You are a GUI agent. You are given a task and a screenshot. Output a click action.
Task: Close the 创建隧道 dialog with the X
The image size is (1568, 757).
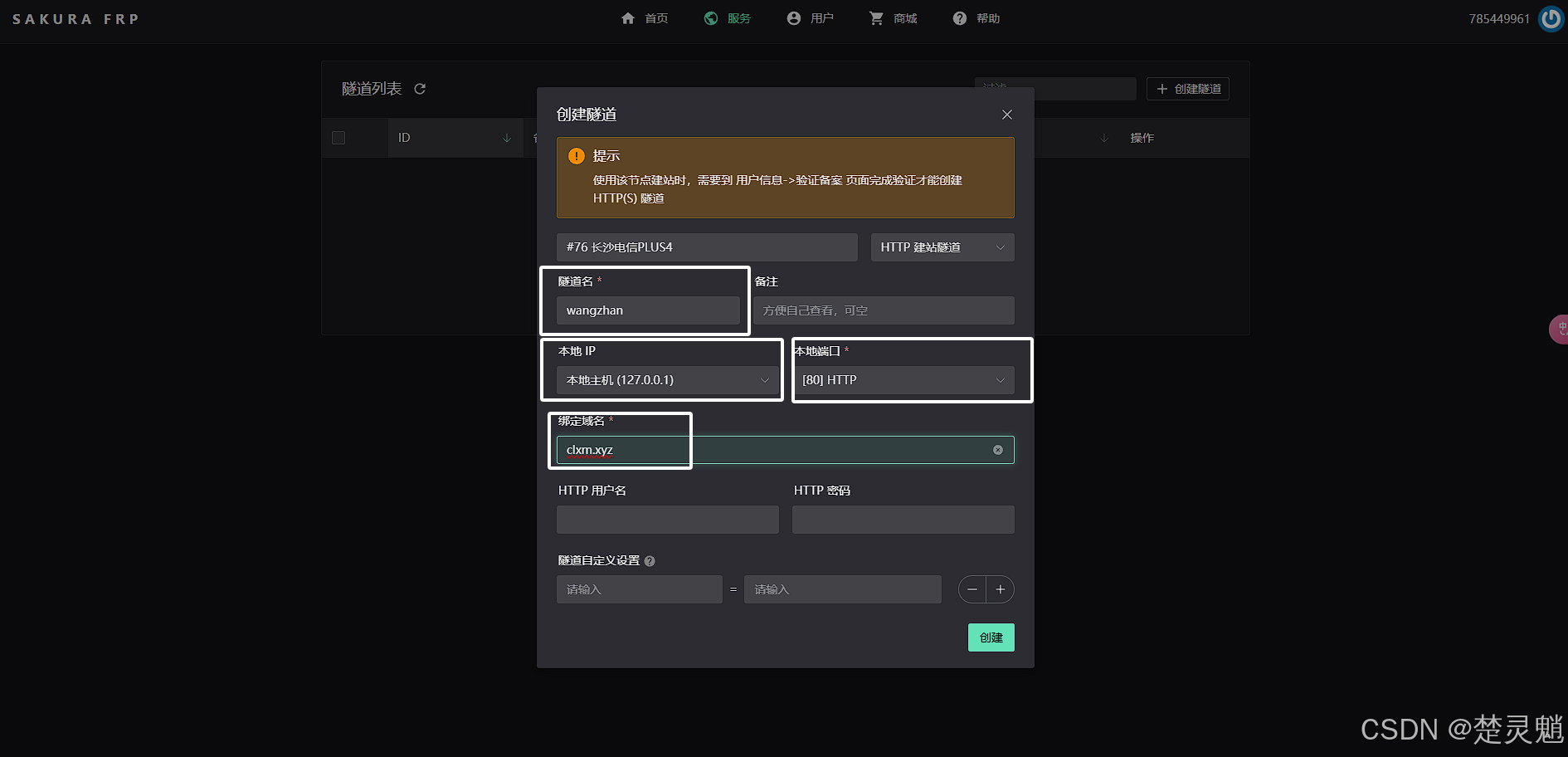point(1006,115)
